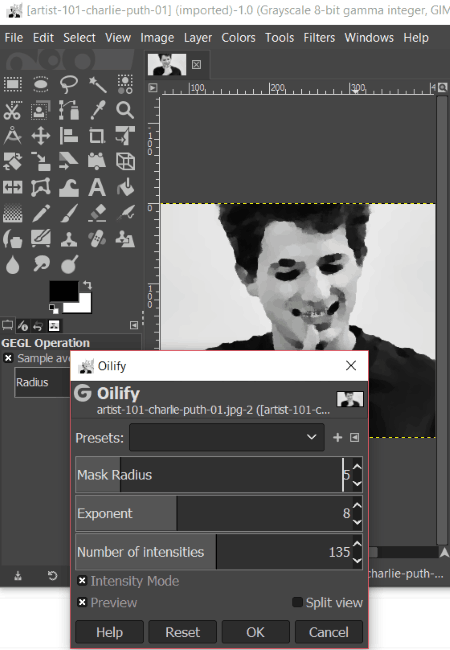450x650 pixels.
Task: Select the Shear tool
Action: pyautogui.click(x=69, y=162)
